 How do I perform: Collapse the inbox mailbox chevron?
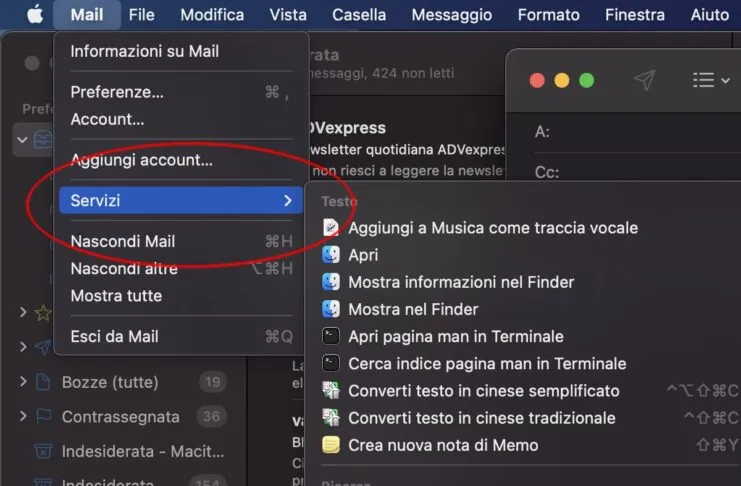pos(22,140)
